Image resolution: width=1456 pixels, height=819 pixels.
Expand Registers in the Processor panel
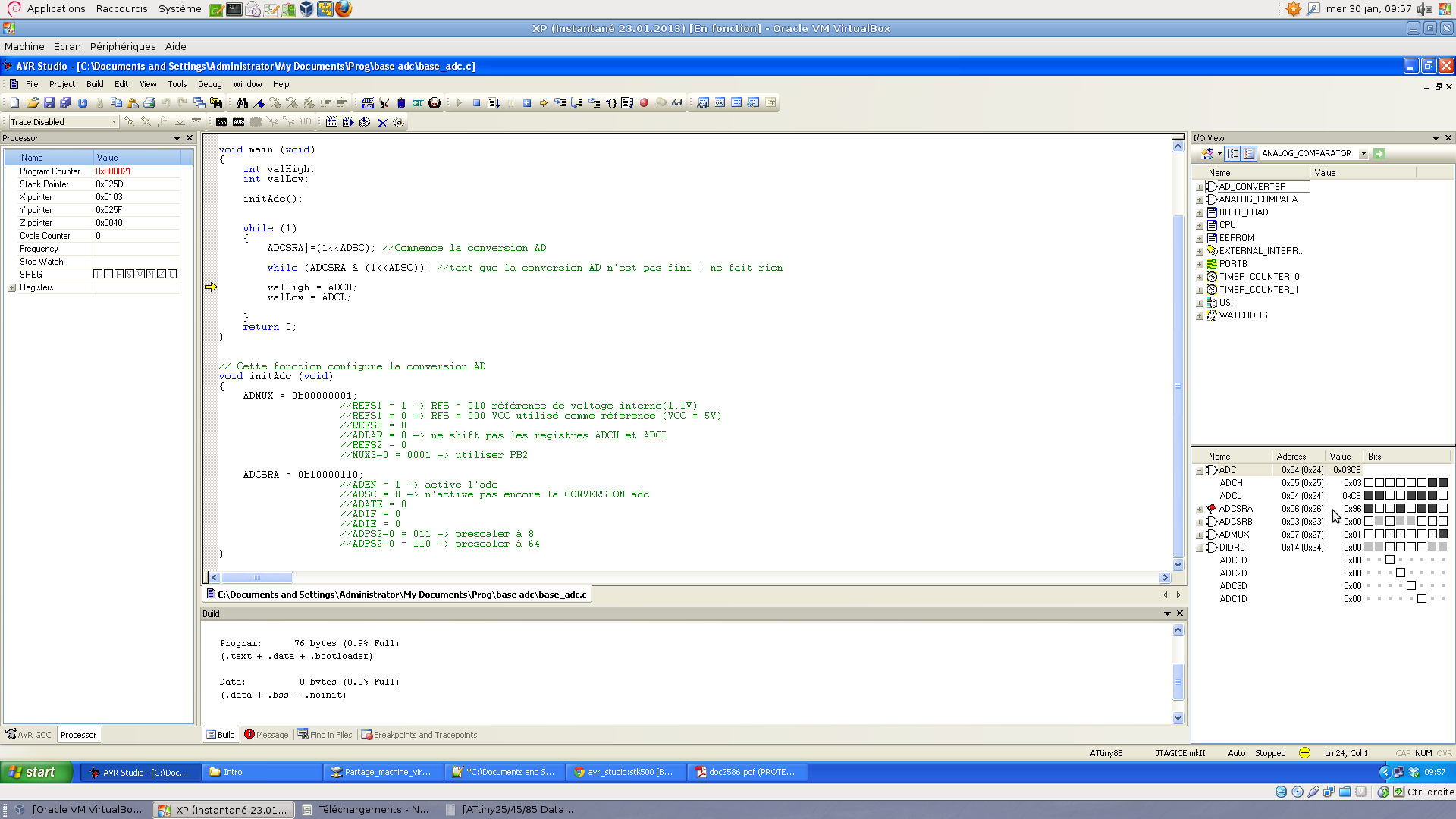click(x=12, y=288)
